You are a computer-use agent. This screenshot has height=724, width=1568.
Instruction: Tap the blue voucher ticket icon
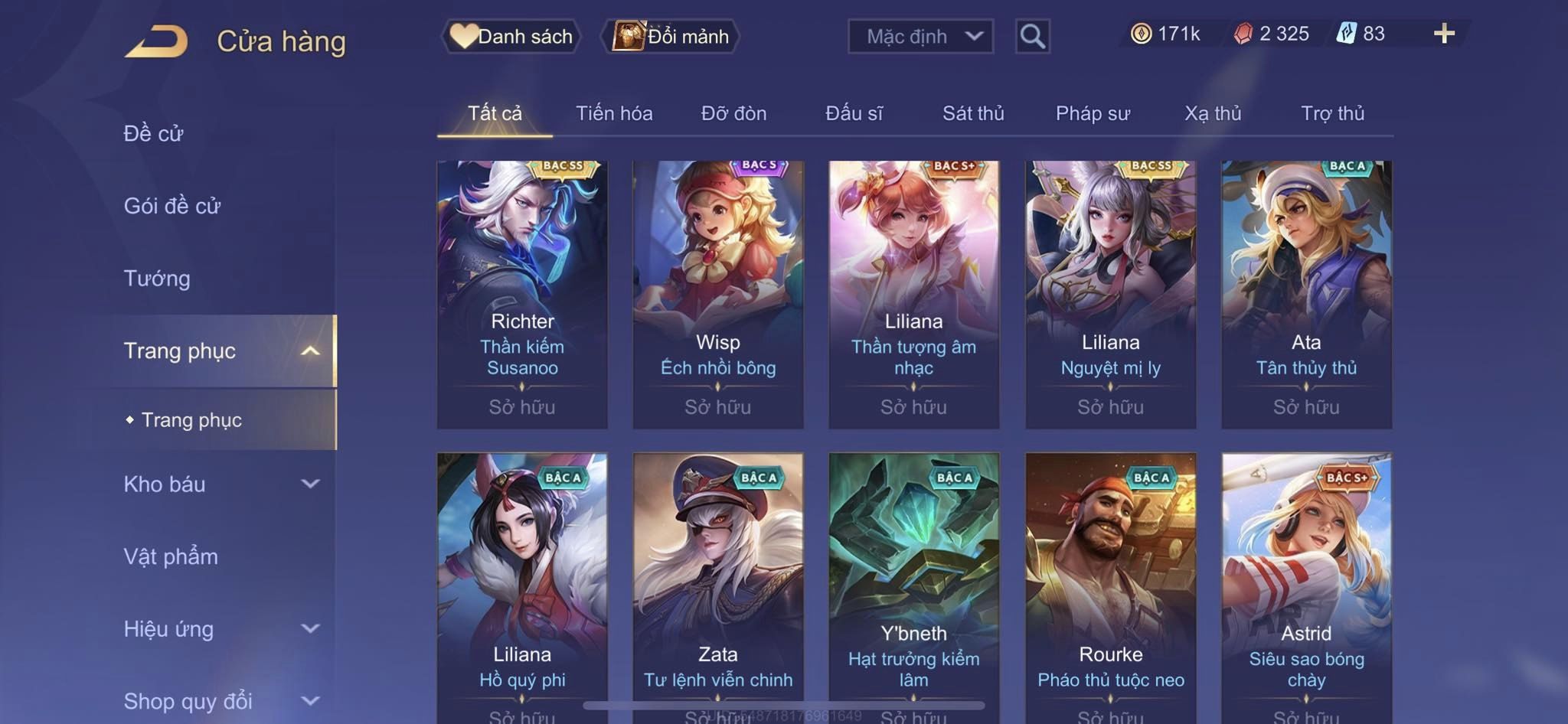tap(1346, 33)
